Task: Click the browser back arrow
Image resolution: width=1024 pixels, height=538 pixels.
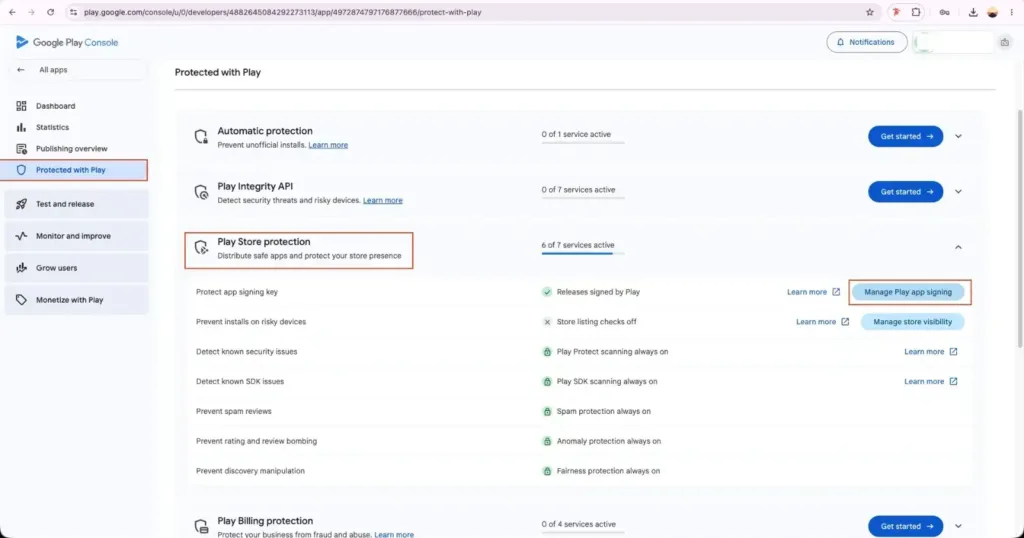Action: [12, 12]
